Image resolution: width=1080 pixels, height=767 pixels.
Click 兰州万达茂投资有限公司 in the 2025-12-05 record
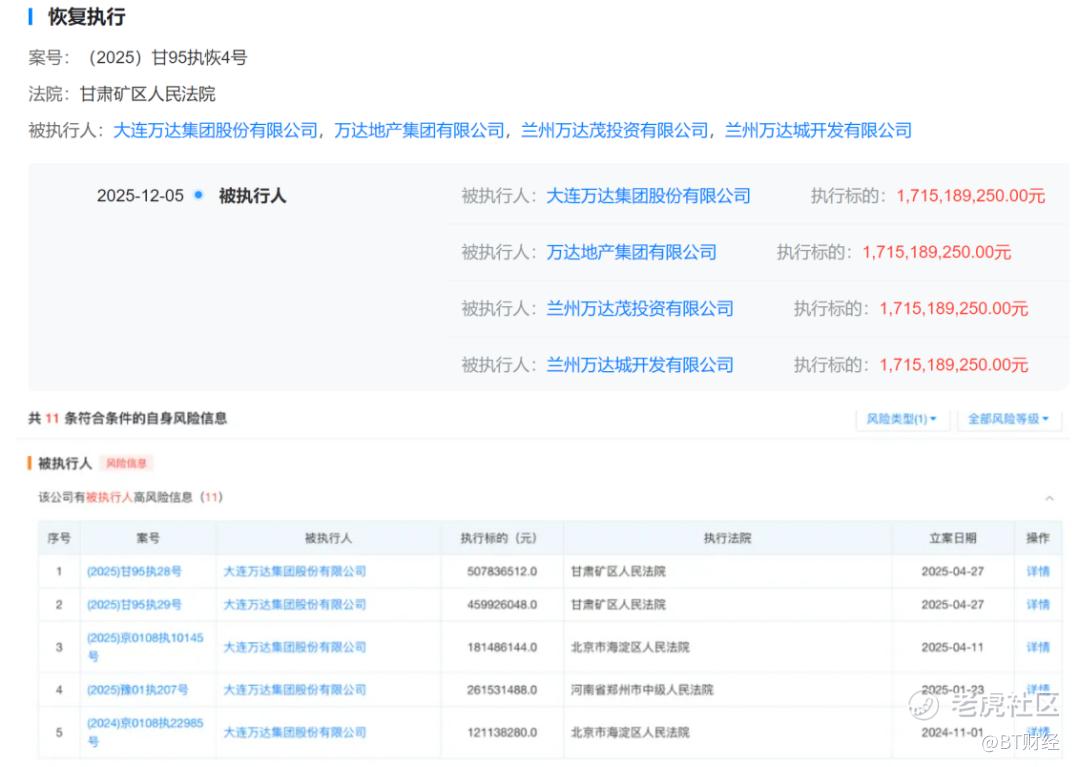640,308
